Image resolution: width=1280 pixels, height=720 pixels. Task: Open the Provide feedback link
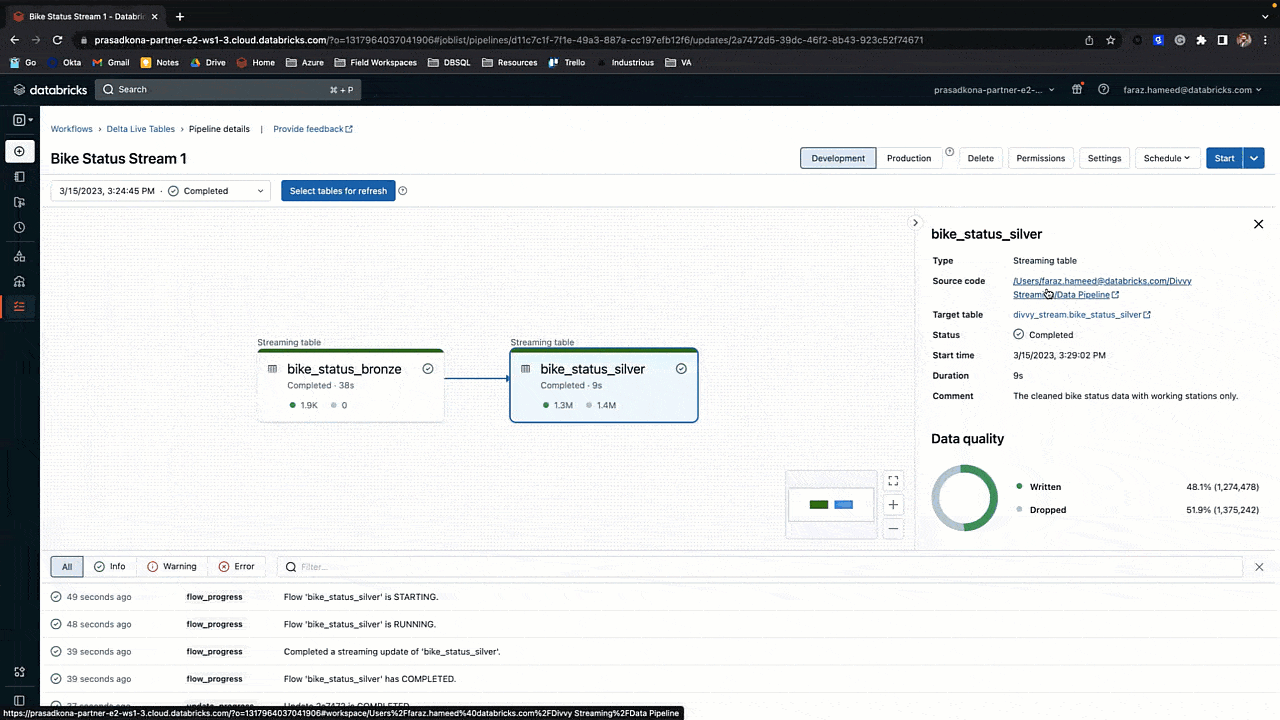pyautogui.click(x=313, y=129)
